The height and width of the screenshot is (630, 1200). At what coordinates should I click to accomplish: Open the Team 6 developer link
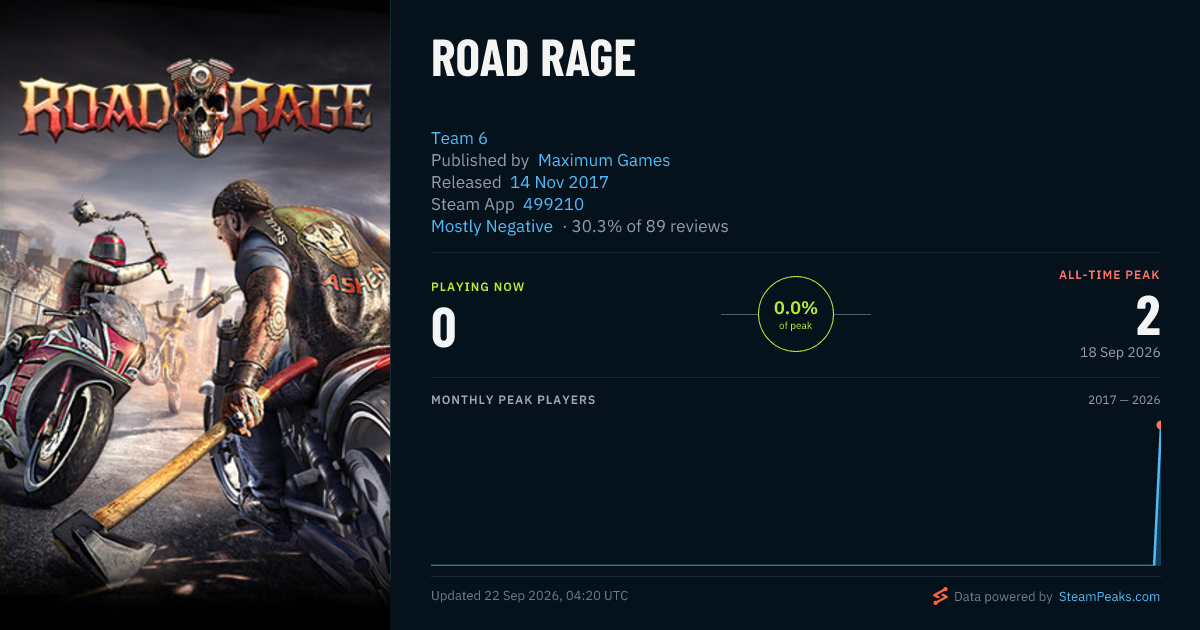point(459,138)
